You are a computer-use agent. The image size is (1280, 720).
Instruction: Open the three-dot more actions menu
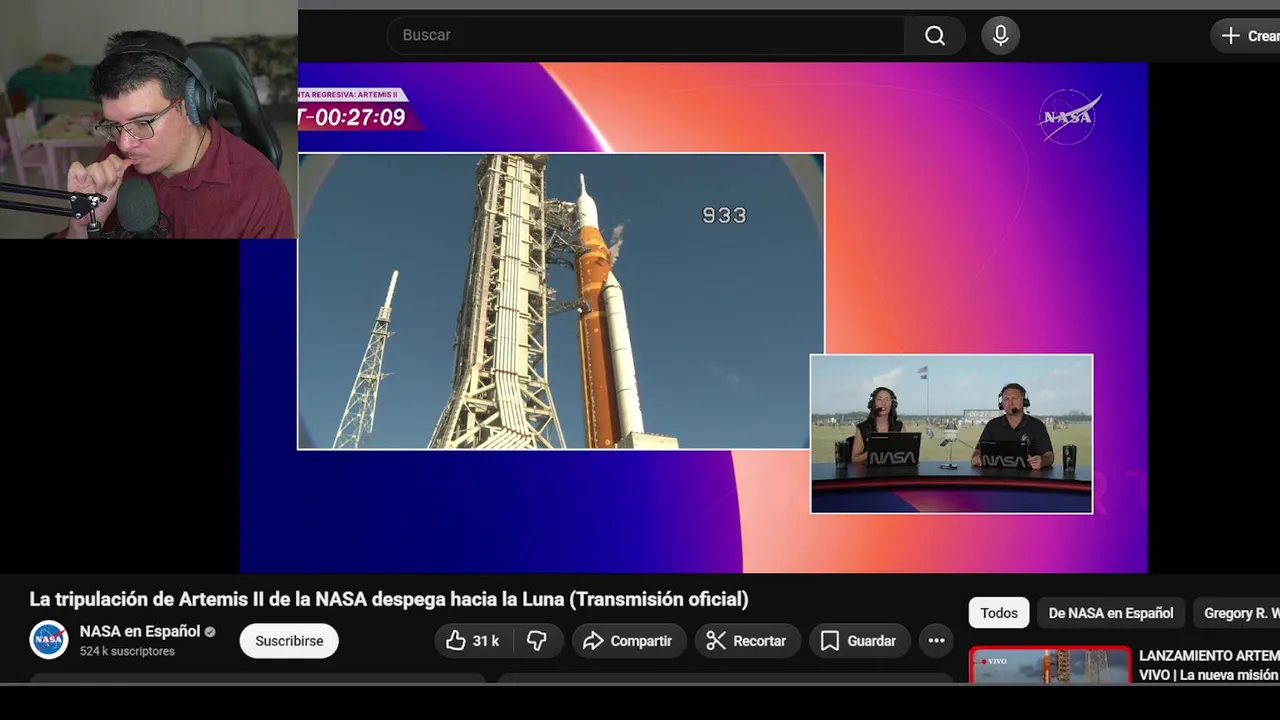tap(936, 641)
